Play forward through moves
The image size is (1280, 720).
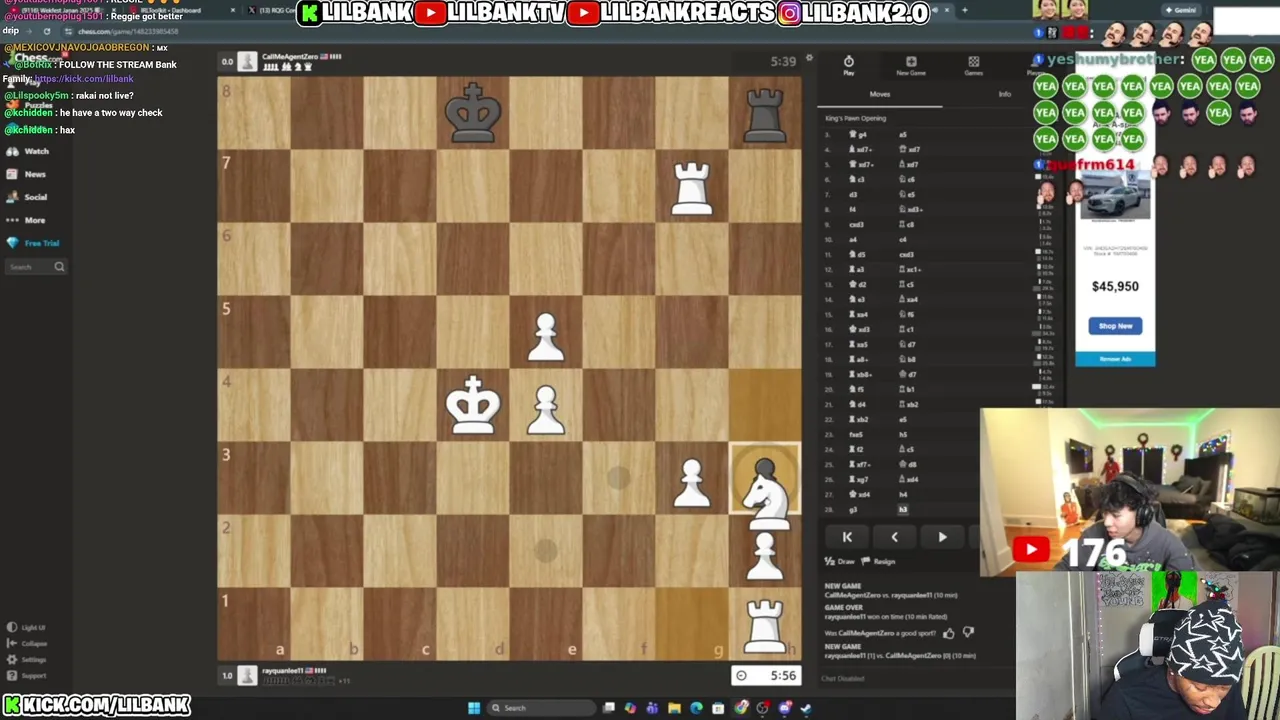click(942, 537)
